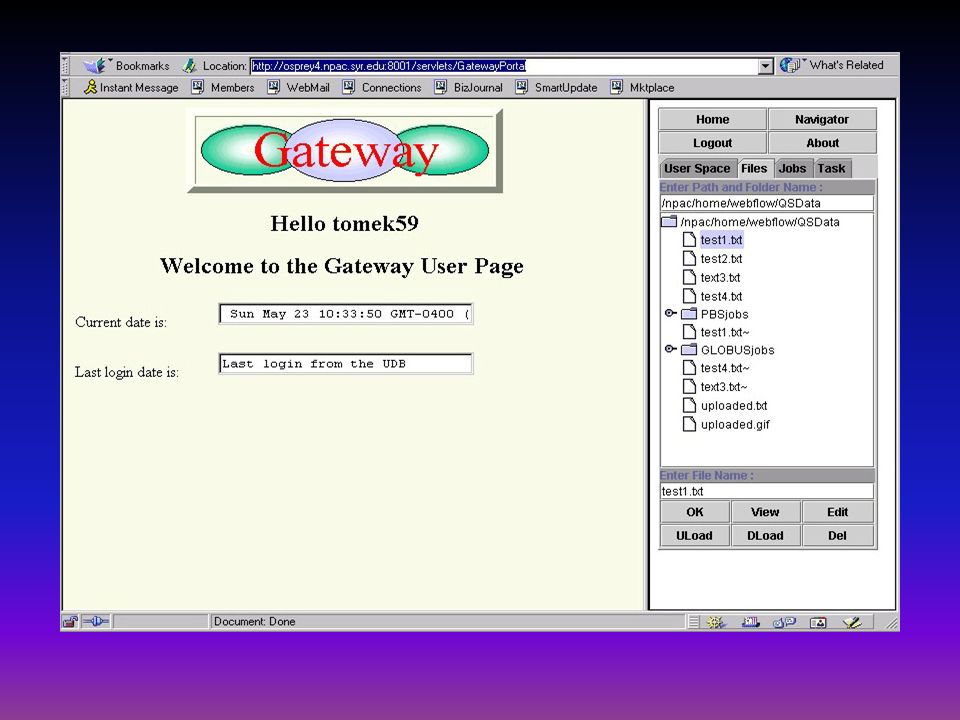Click the path and folder name field
This screenshot has width=960, height=720.
767,203
